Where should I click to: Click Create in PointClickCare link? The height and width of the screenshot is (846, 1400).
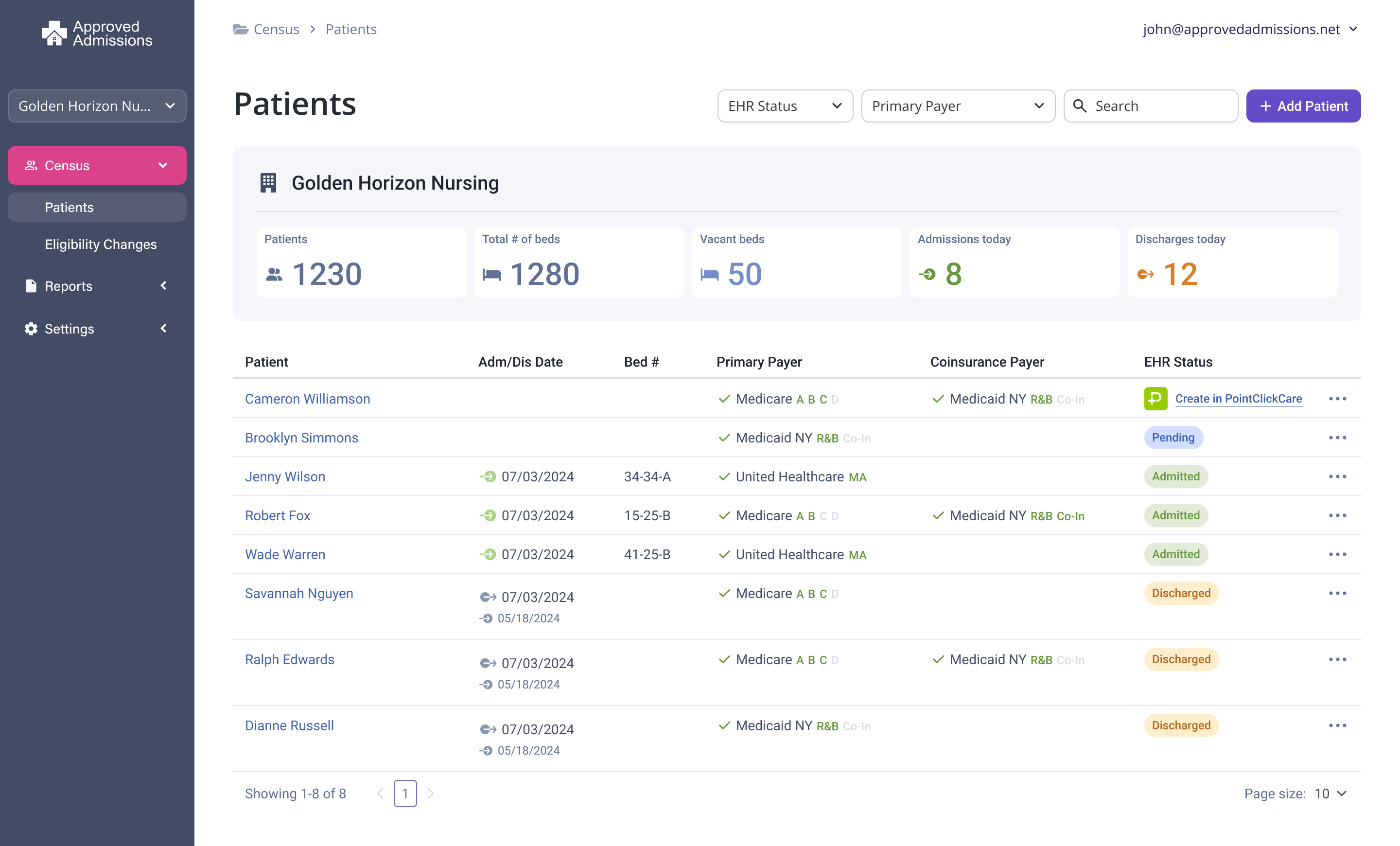click(x=1238, y=398)
